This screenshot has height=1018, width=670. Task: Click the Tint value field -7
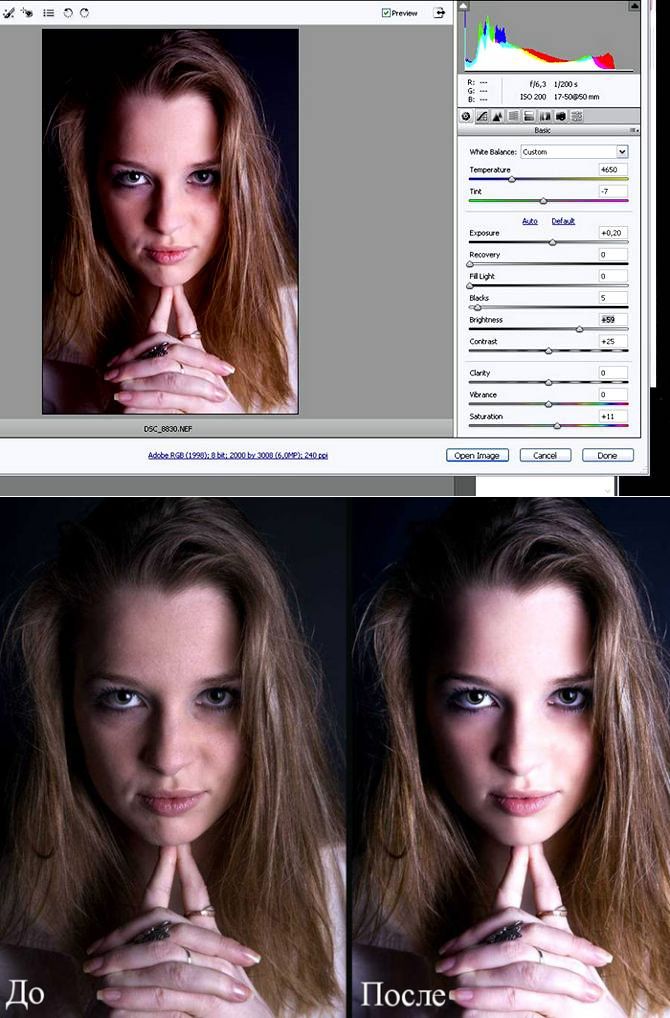(x=613, y=191)
